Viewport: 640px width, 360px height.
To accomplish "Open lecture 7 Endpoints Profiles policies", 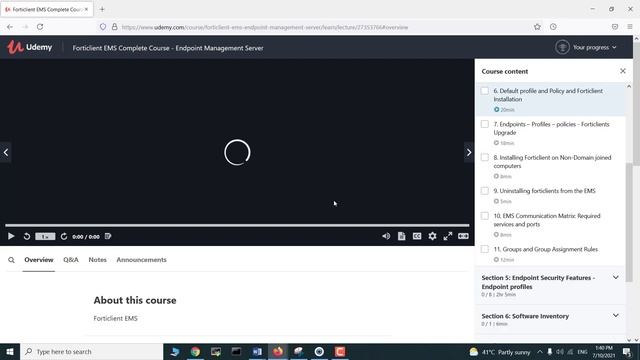I will pyautogui.click(x=551, y=128).
